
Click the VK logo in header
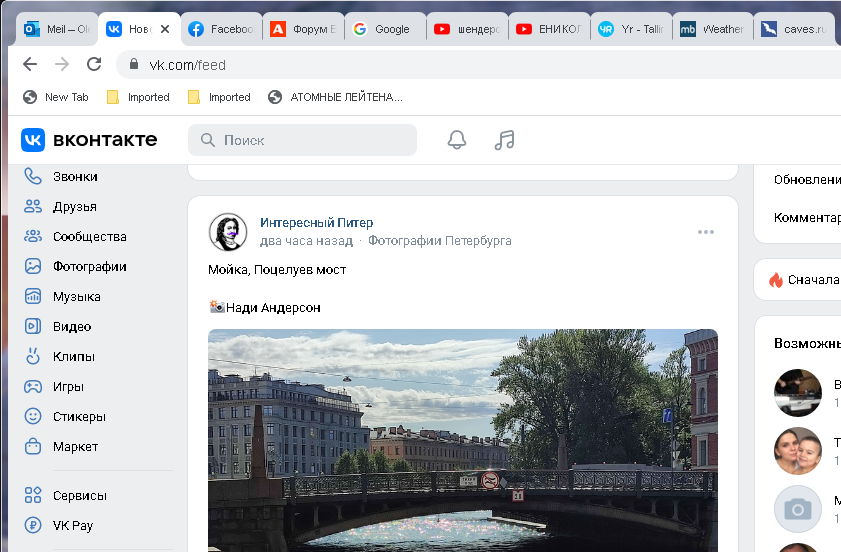pos(89,140)
